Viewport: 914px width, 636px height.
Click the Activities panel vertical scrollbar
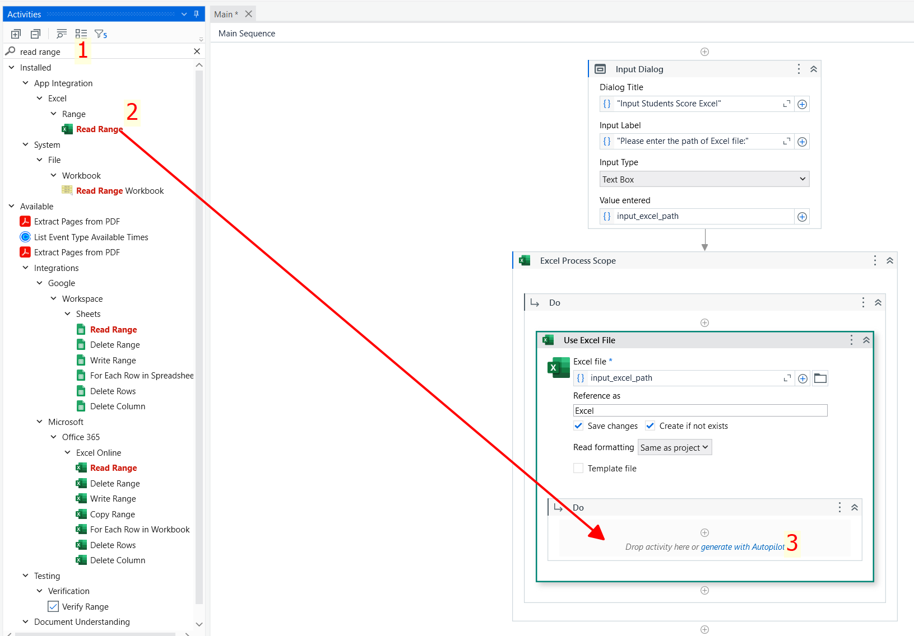[x=199, y=338]
